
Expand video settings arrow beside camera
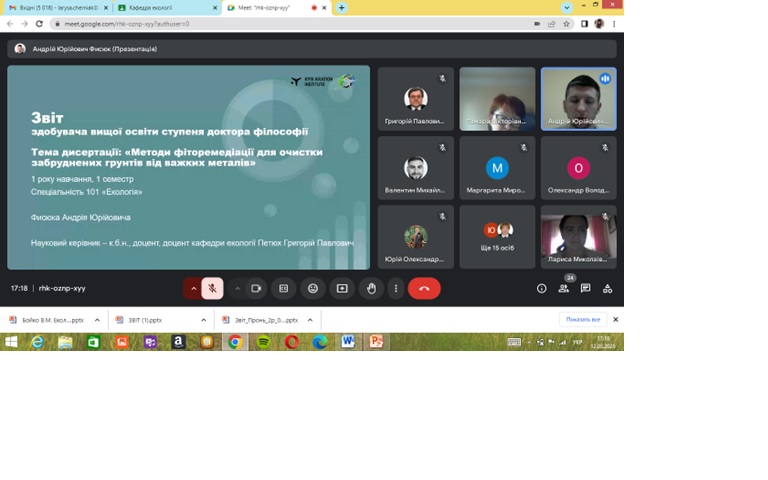[x=237, y=288]
